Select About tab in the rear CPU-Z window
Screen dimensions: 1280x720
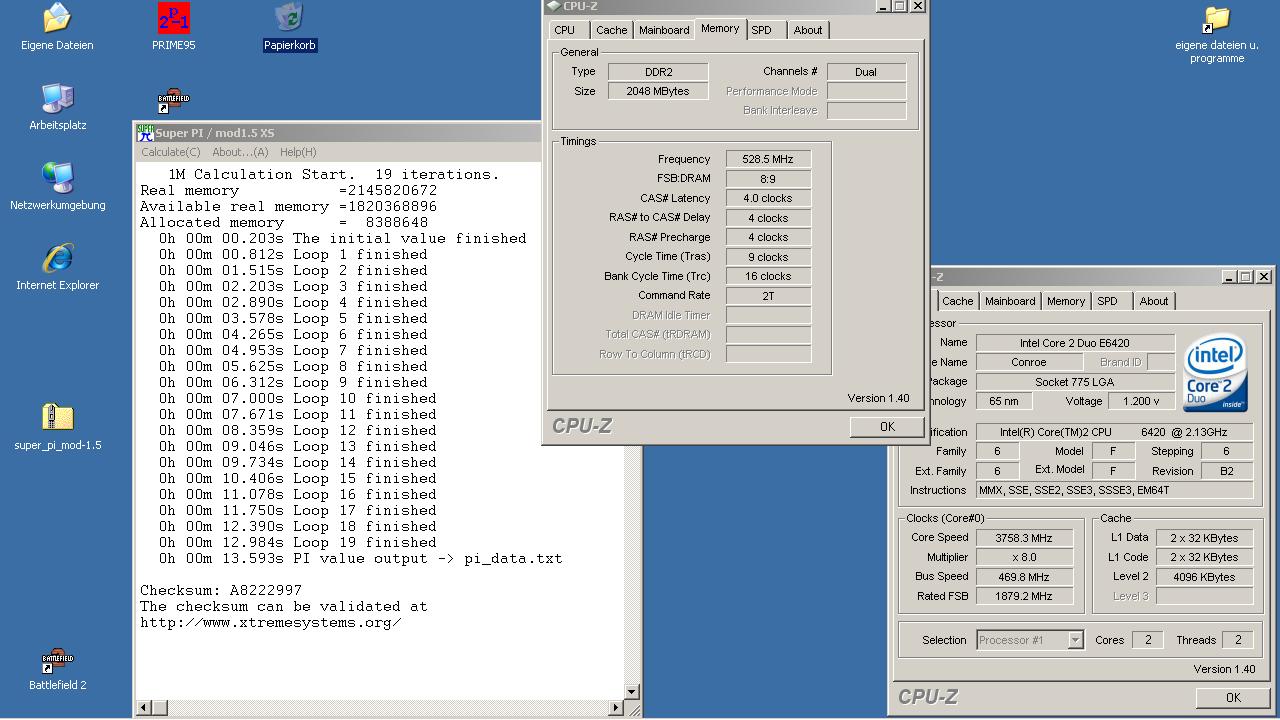[x=1154, y=301]
